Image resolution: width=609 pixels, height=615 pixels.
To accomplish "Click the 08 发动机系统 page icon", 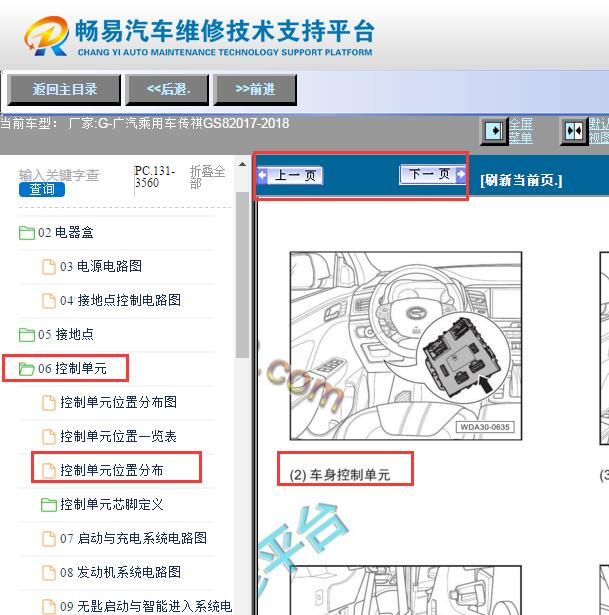I will 49,573.
